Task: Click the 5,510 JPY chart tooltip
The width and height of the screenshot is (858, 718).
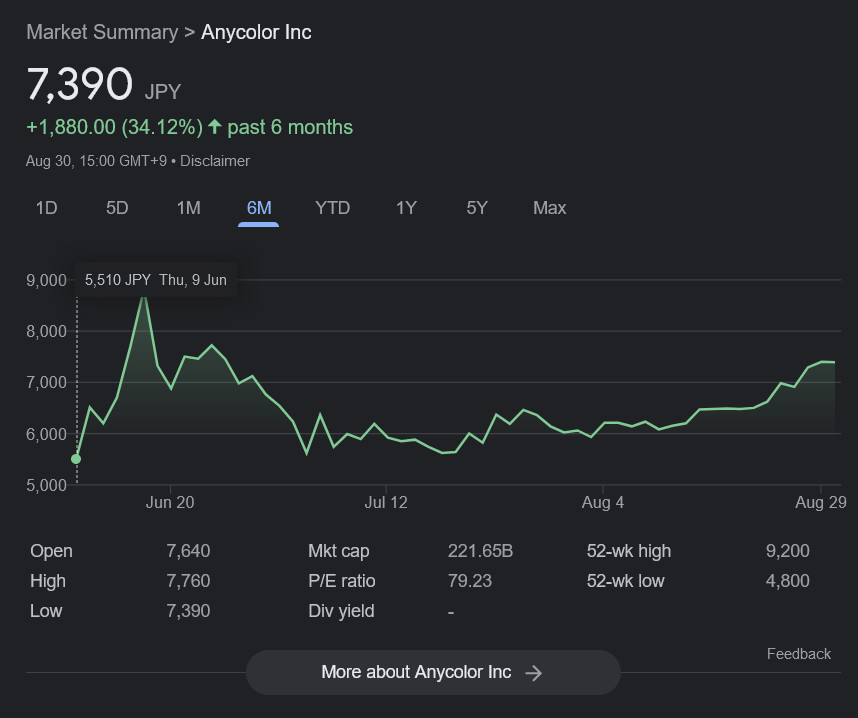Action: pos(155,280)
